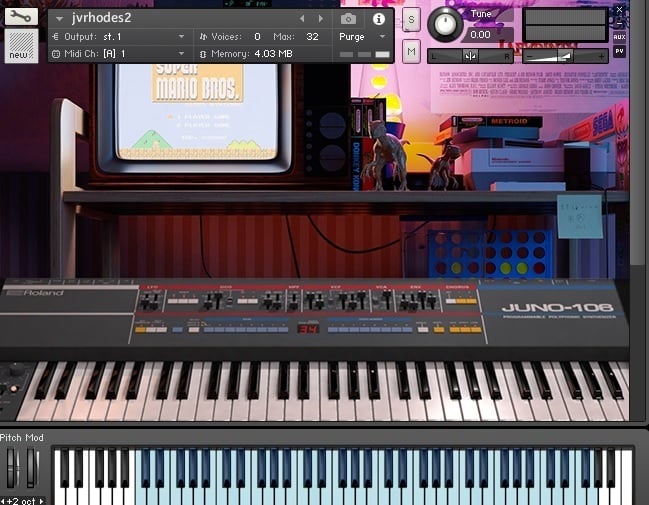The image size is (649, 505).
Task: Click the Tune knob
Action: tap(445, 24)
